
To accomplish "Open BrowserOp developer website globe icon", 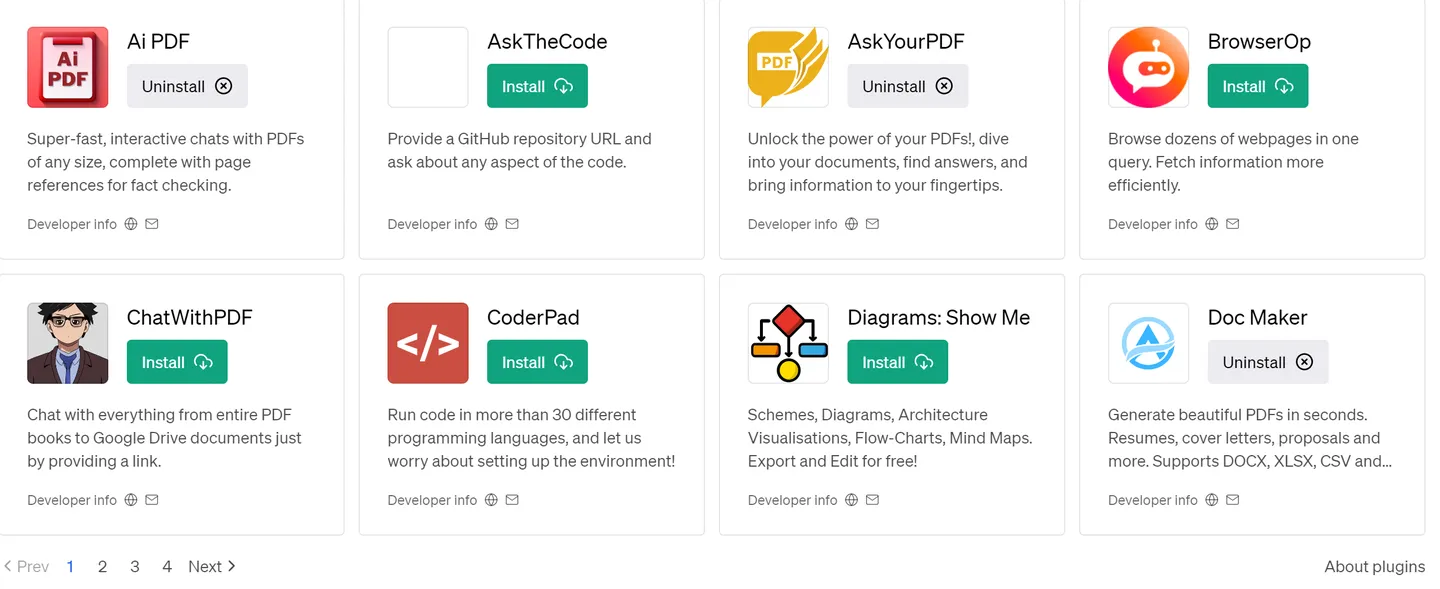I will [x=1212, y=224].
